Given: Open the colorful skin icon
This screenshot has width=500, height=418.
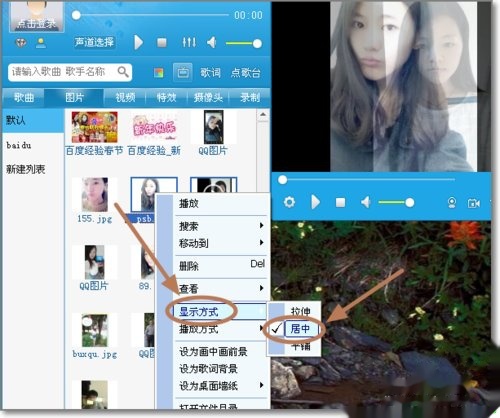Looking at the screenshot, I should tap(159, 72).
